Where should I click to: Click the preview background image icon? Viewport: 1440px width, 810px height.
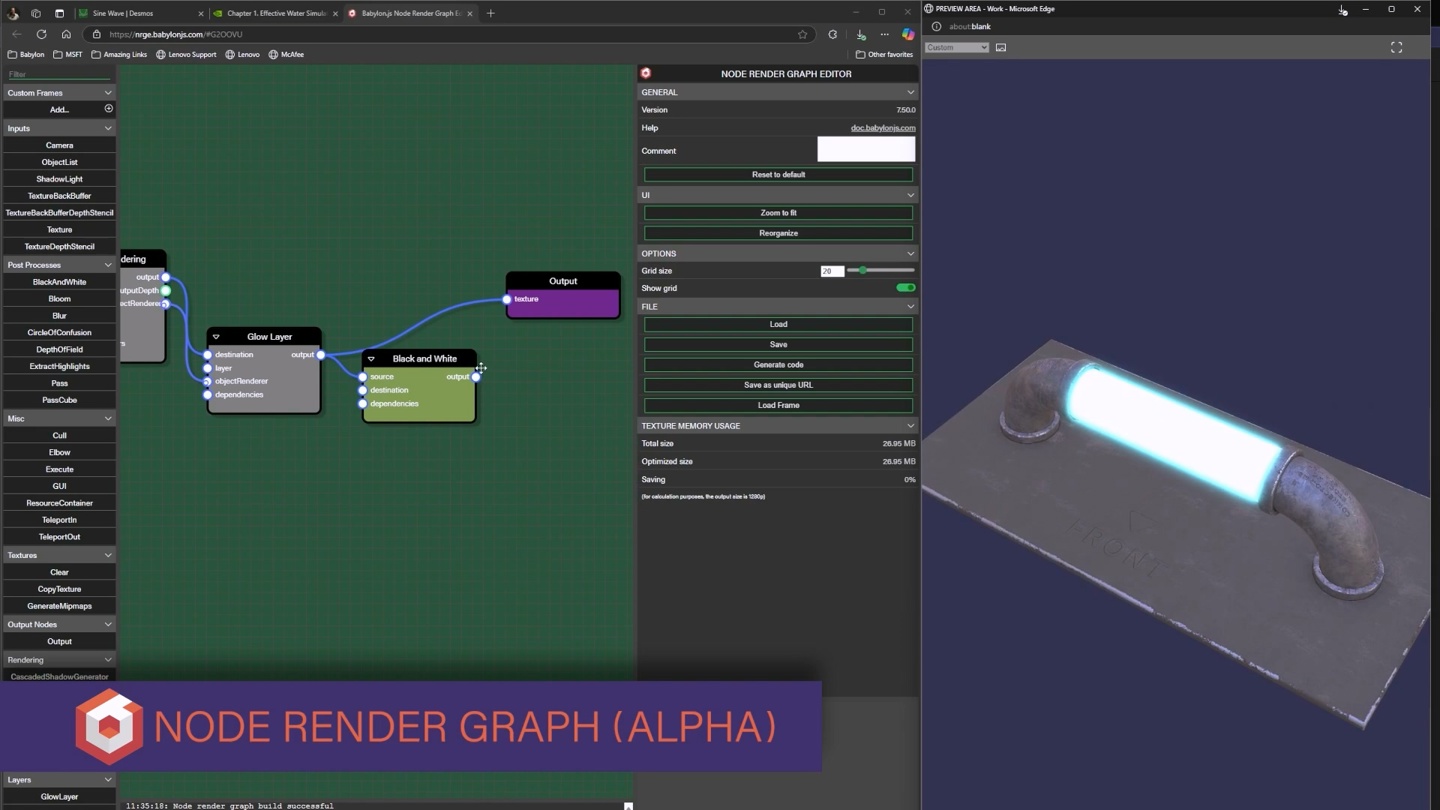(1001, 47)
